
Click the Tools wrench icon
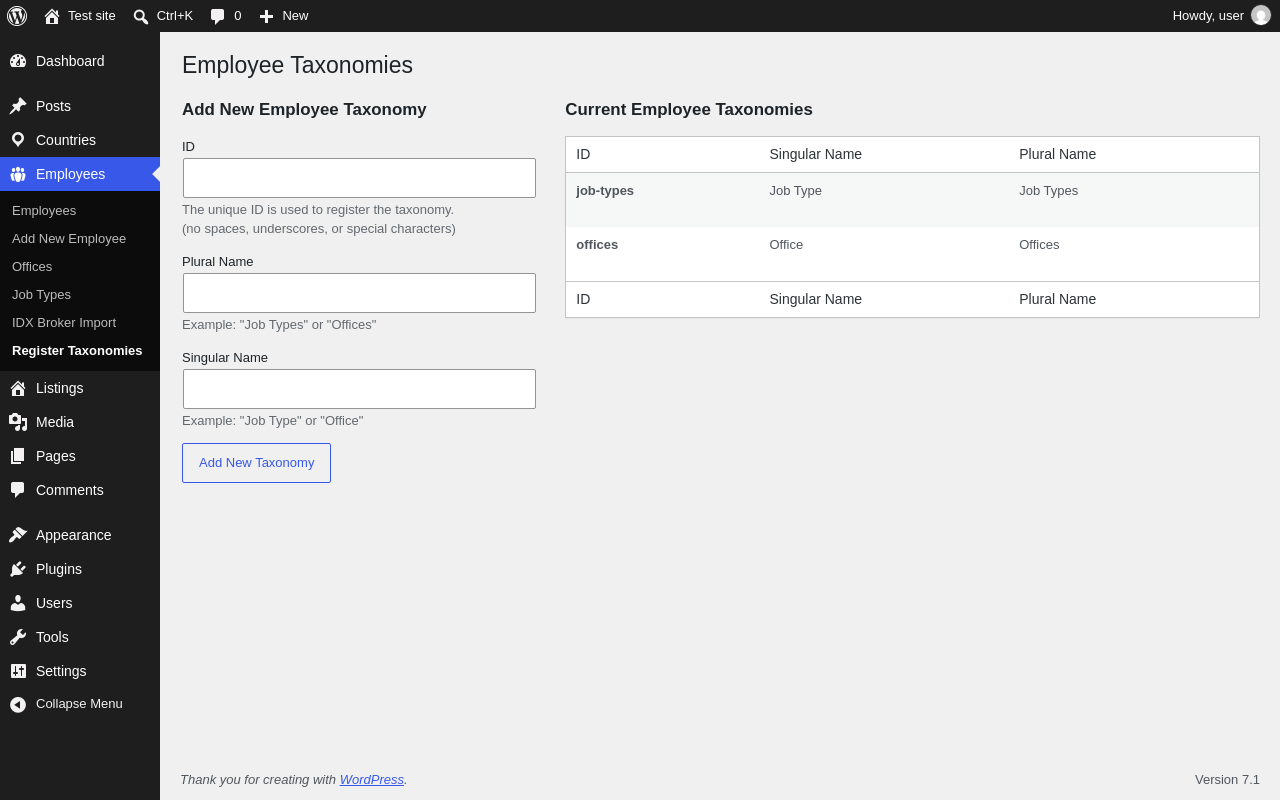(18, 637)
